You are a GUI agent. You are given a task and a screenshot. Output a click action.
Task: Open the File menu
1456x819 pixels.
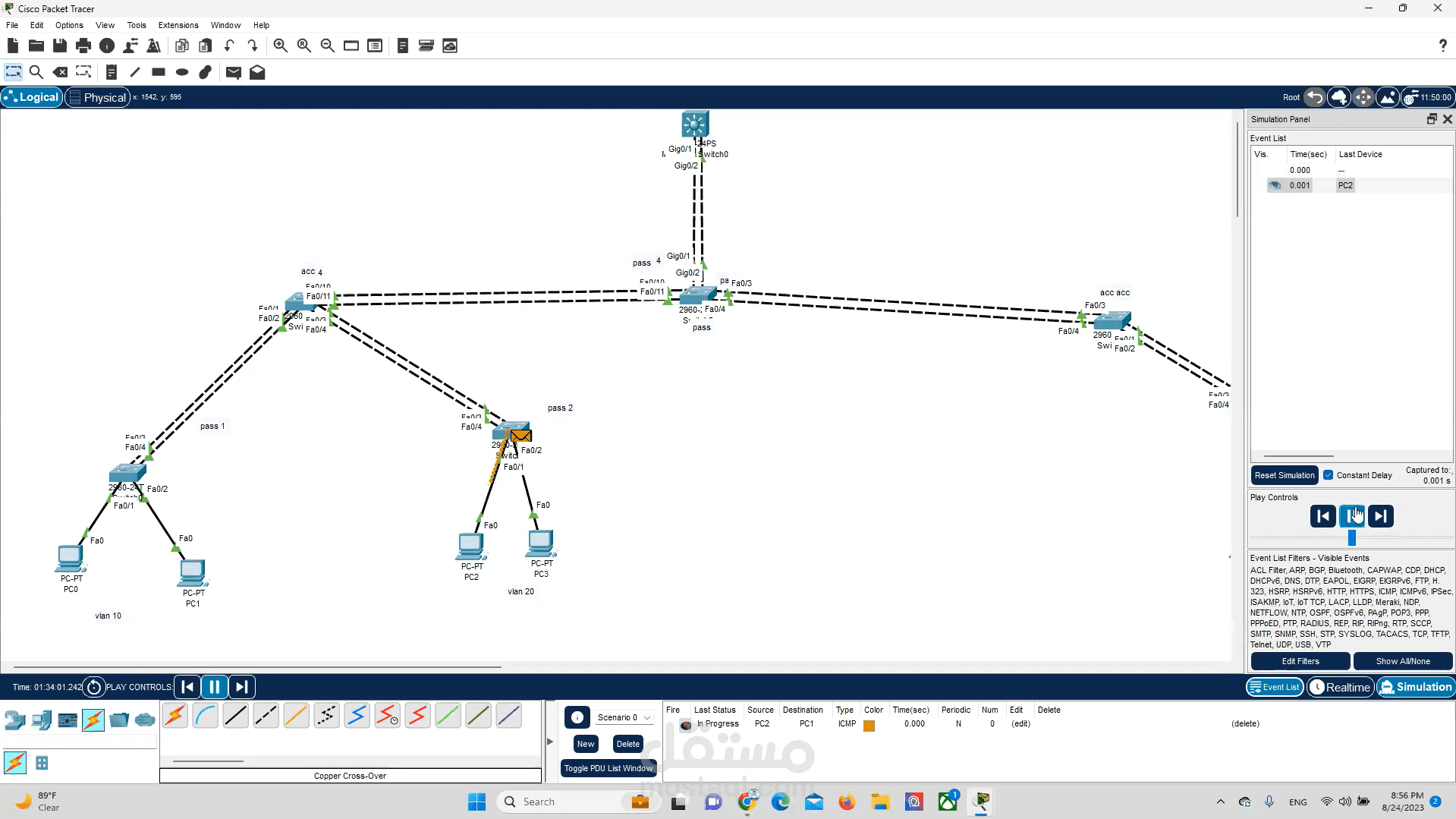click(12, 25)
